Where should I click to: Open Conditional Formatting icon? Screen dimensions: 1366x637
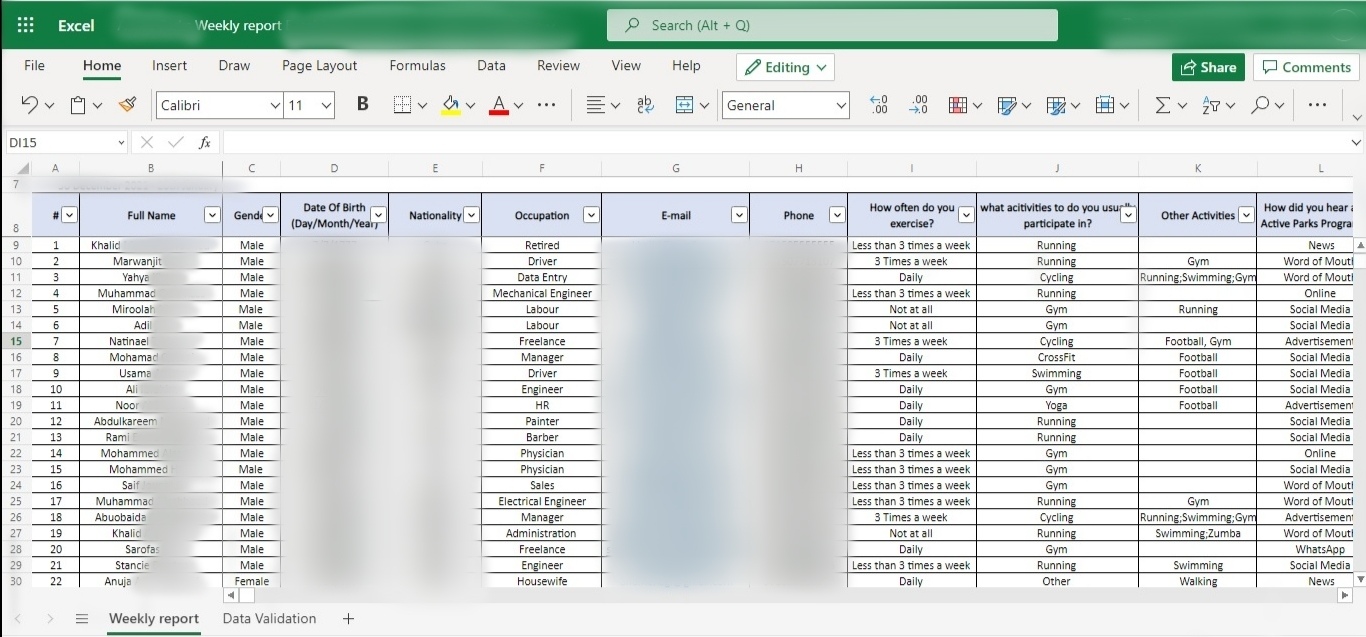[x=958, y=105]
